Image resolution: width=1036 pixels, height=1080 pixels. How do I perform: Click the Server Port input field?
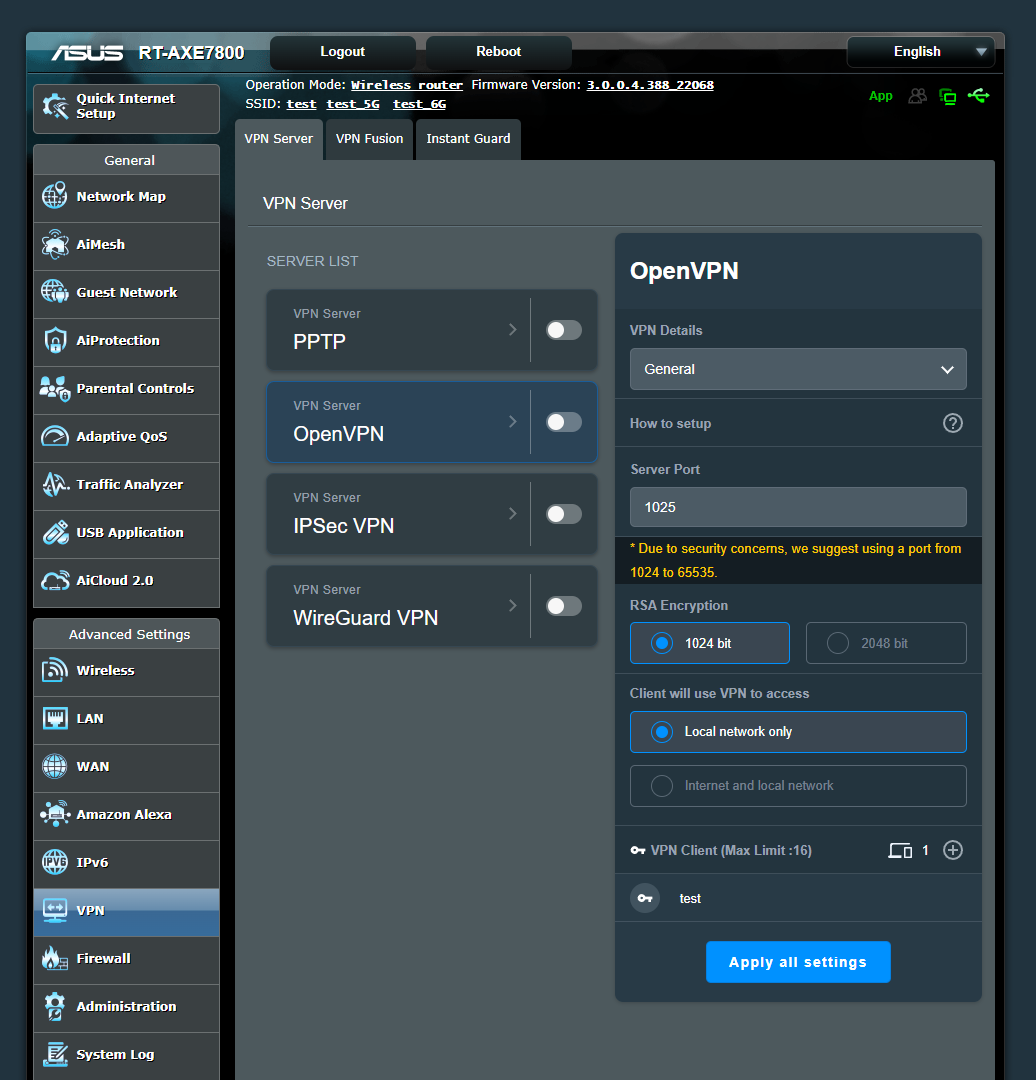pyautogui.click(x=798, y=507)
